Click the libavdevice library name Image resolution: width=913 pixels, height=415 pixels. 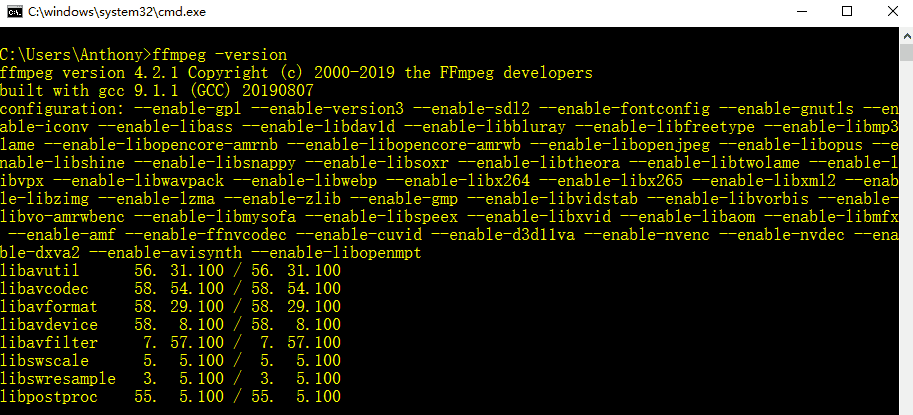pyautogui.click(x=49, y=325)
